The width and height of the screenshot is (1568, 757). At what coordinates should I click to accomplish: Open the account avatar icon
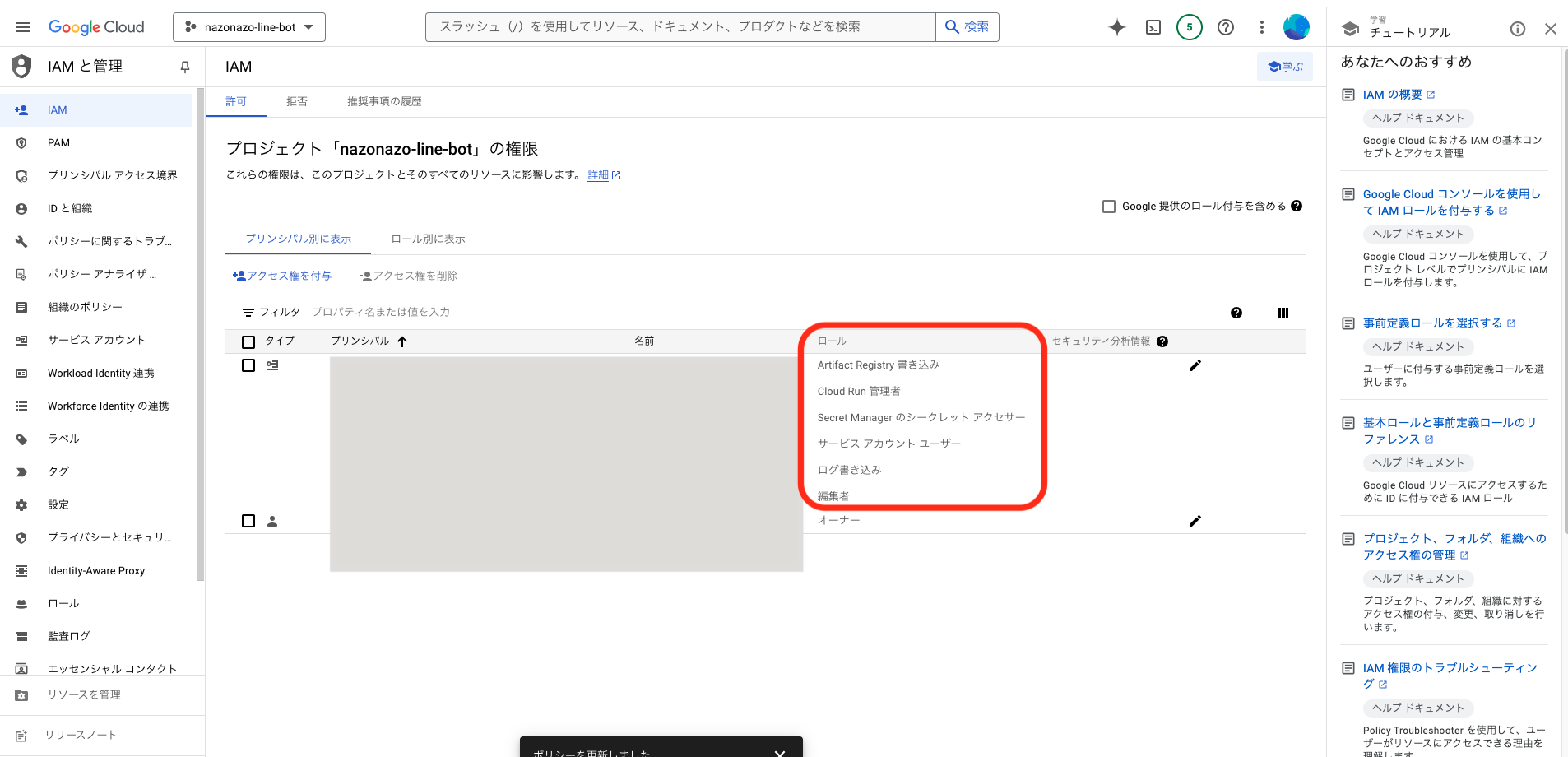point(1296,26)
